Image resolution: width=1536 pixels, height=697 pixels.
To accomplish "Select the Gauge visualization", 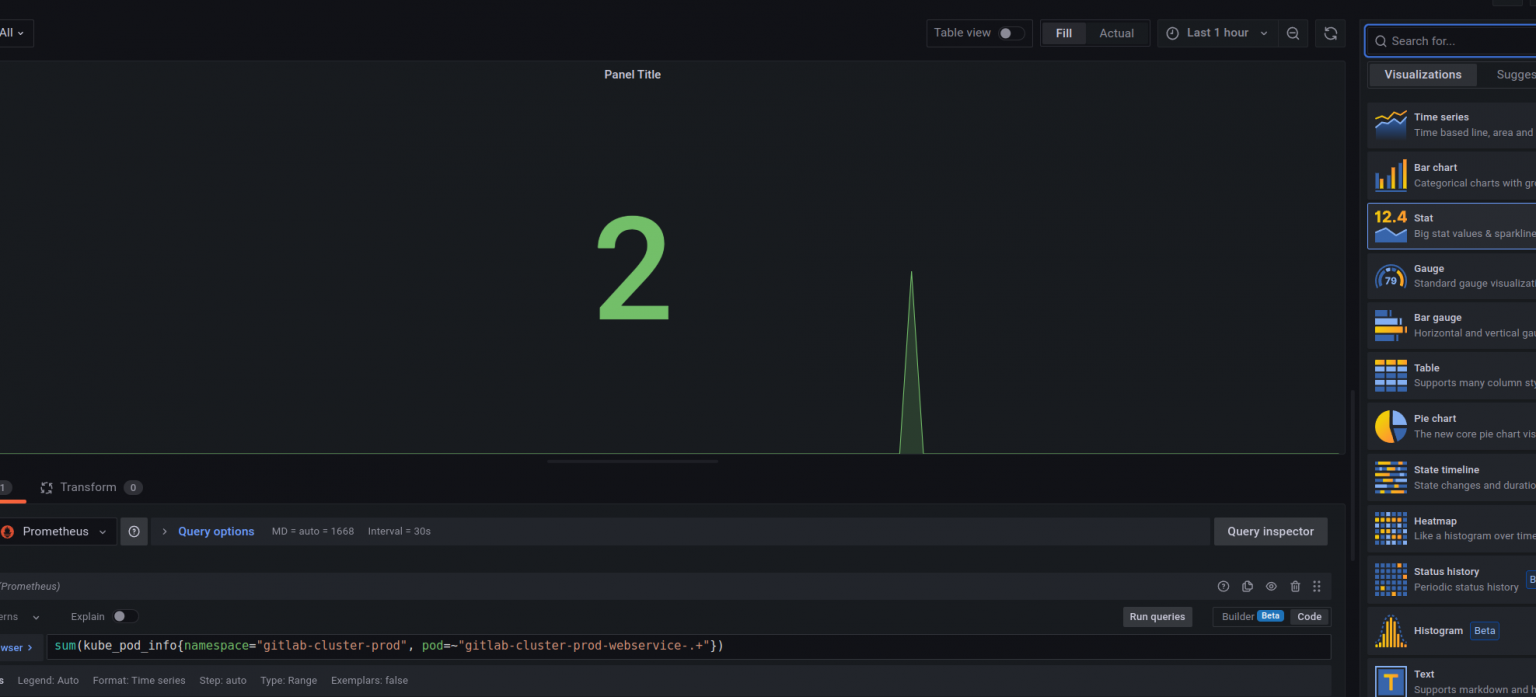I will (x=1450, y=276).
